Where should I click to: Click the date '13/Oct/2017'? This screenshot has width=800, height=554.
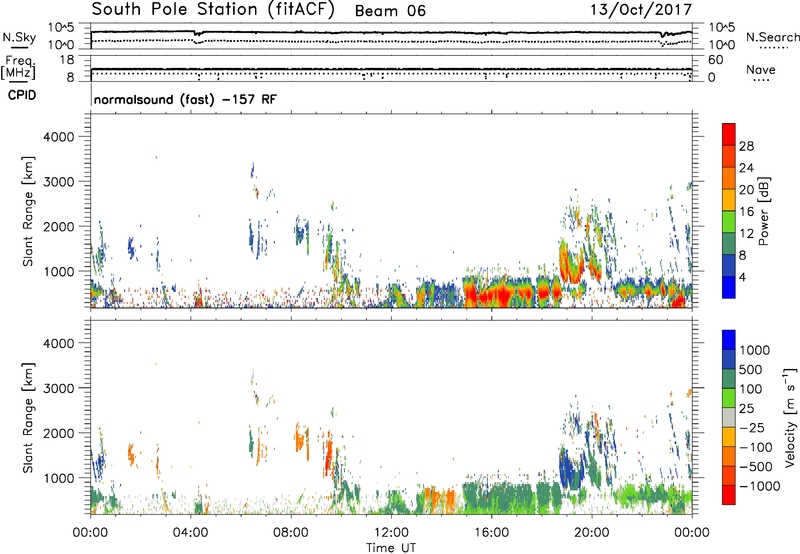tap(641, 10)
